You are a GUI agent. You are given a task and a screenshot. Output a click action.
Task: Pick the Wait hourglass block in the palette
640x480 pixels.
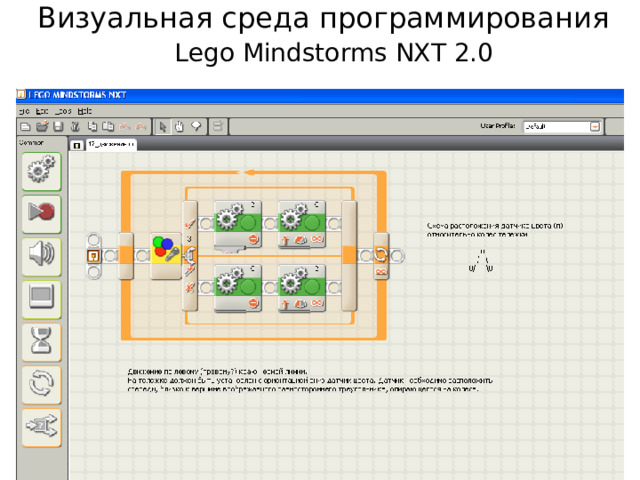(x=42, y=342)
